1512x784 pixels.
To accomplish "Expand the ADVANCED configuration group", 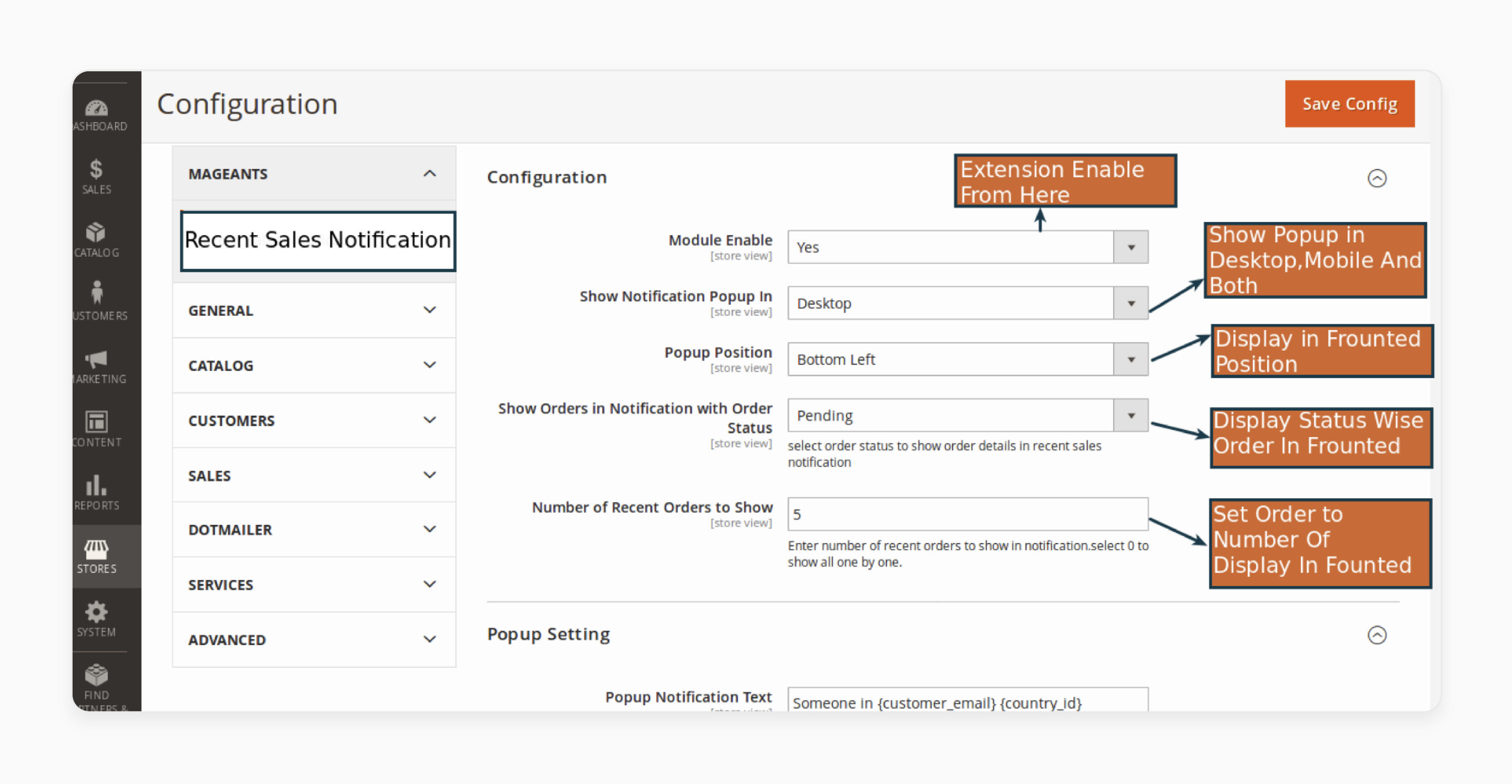I will pyautogui.click(x=314, y=640).
